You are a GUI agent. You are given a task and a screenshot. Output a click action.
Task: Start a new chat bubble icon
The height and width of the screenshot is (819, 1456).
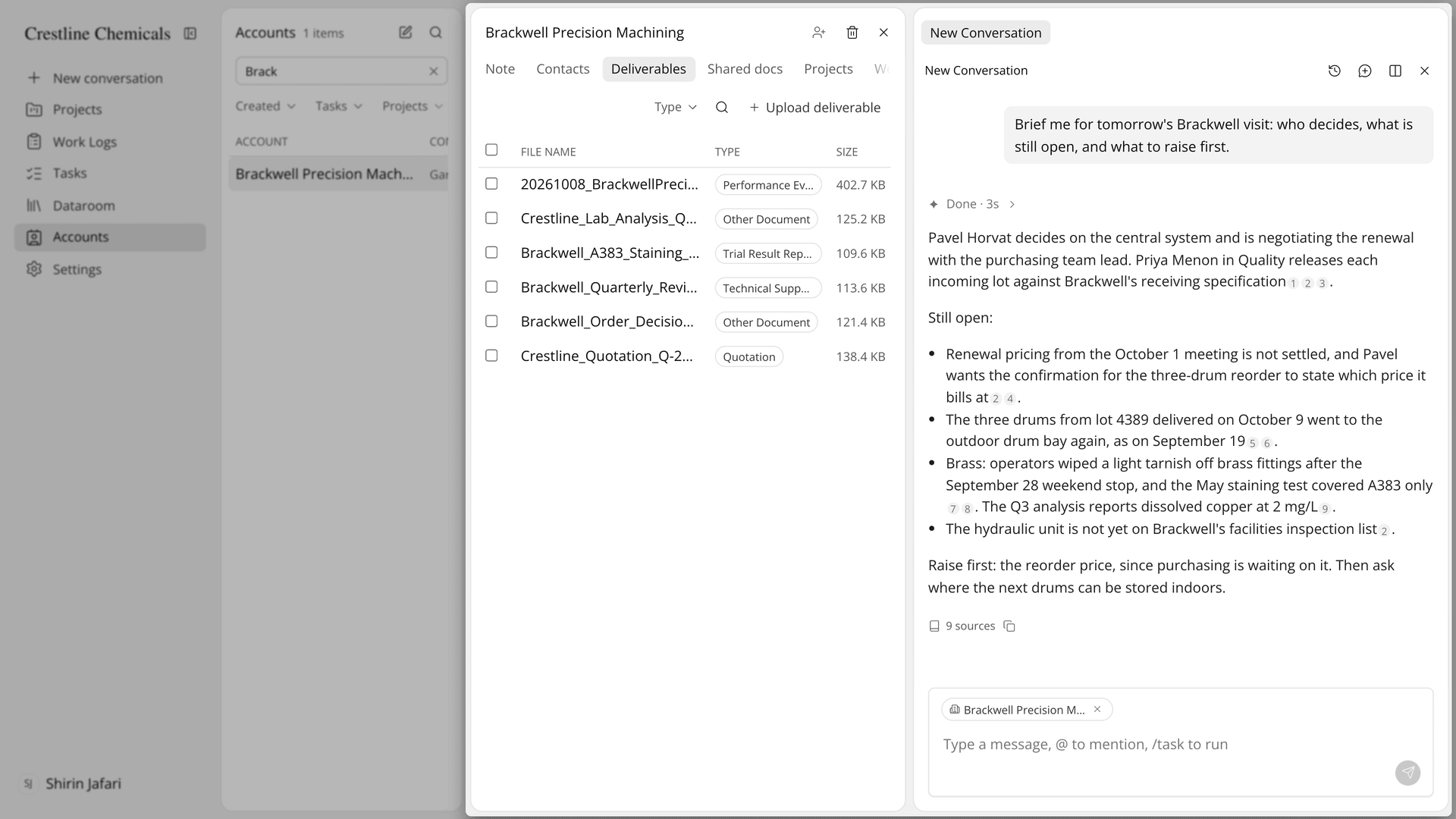[1365, 71]
